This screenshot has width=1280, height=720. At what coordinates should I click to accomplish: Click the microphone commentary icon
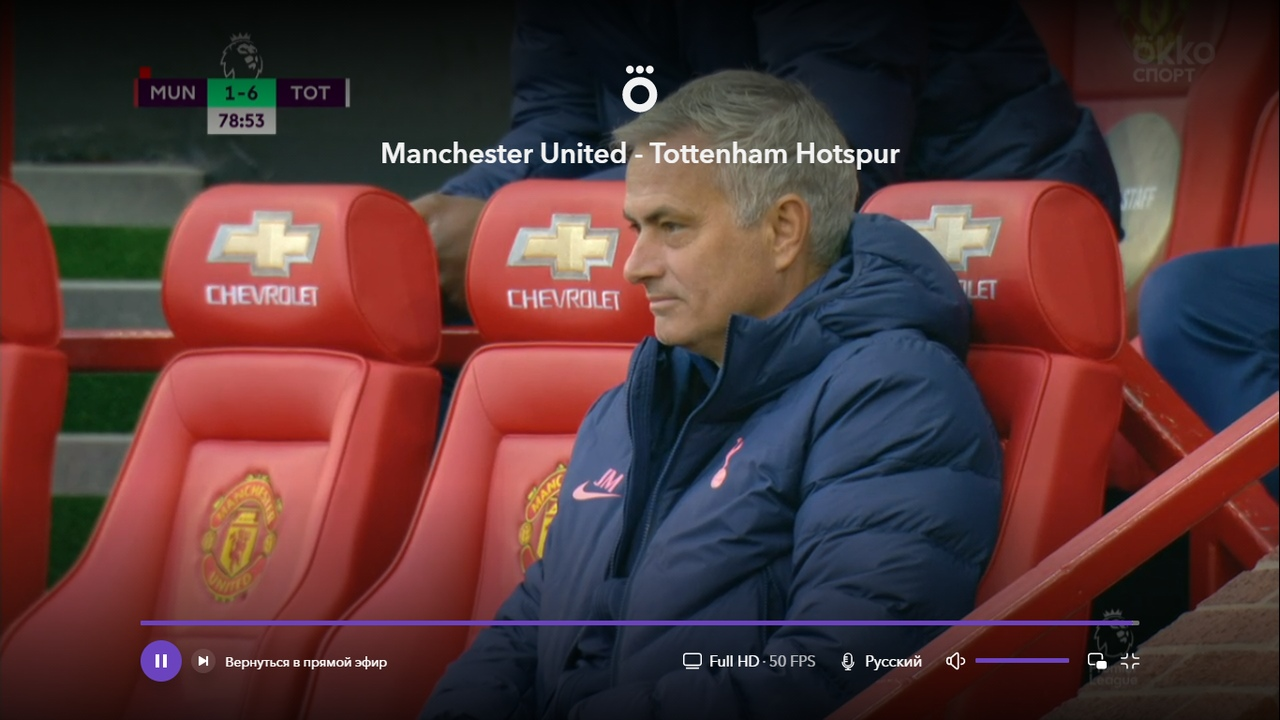click(848, 661)
